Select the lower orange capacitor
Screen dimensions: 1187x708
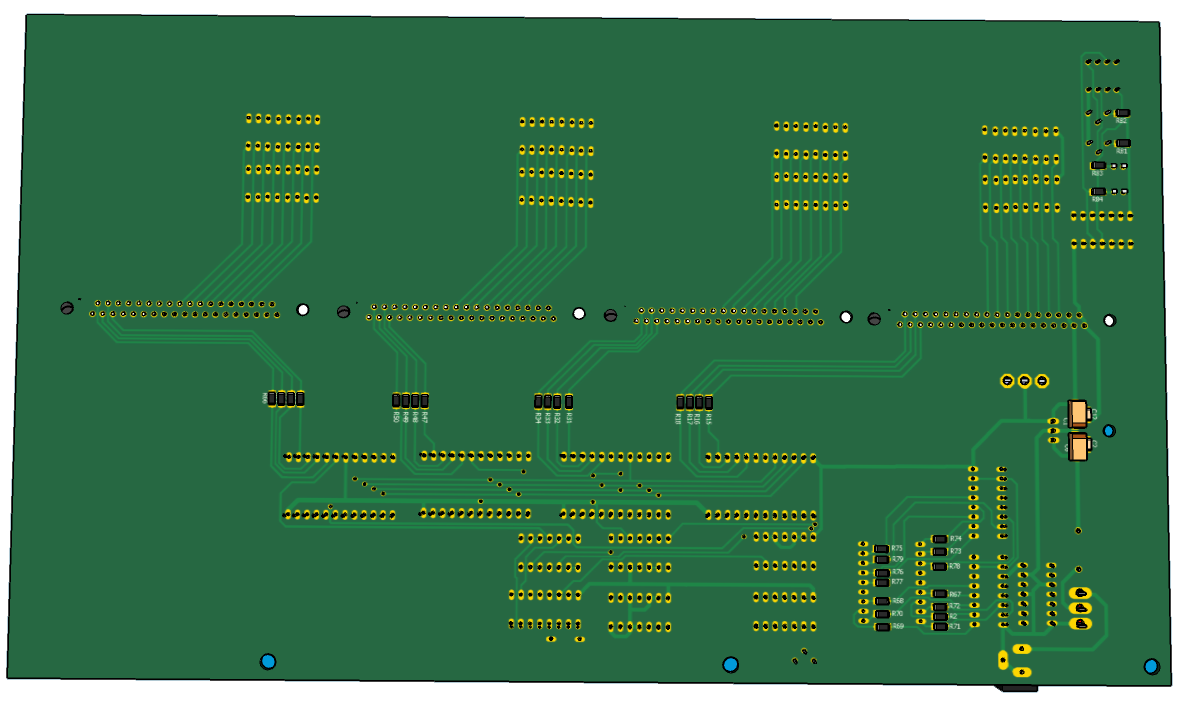(1079, 446)
